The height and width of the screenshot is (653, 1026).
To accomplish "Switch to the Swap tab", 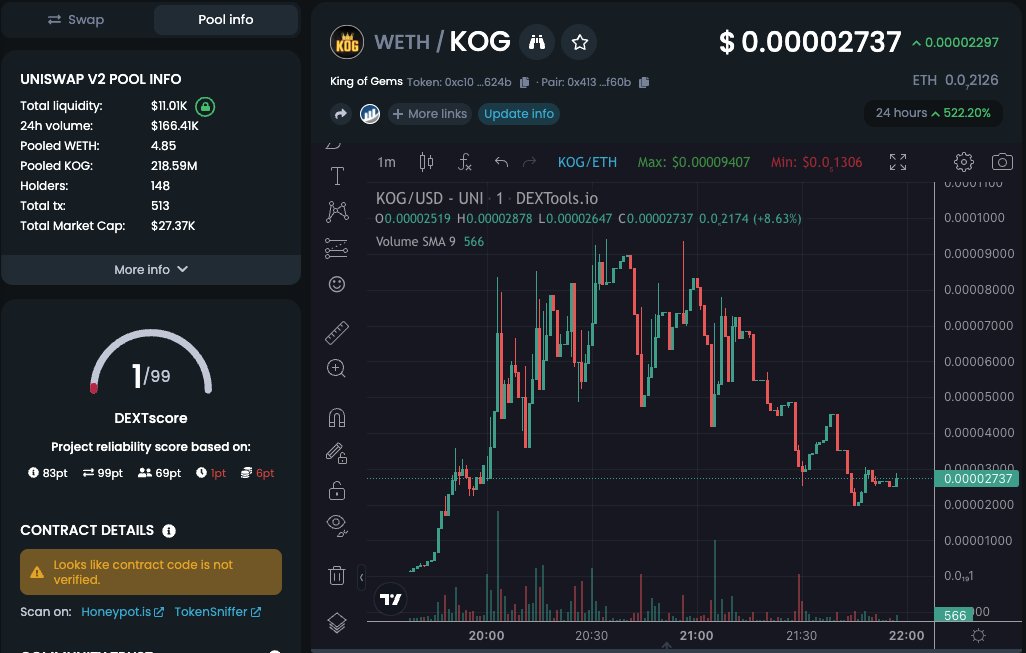I will click(77, 19).
